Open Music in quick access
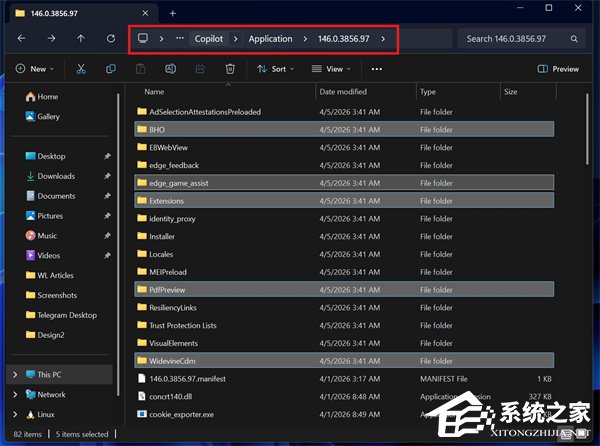The width and height of the screenshot is (600, 446). point(41,236)
